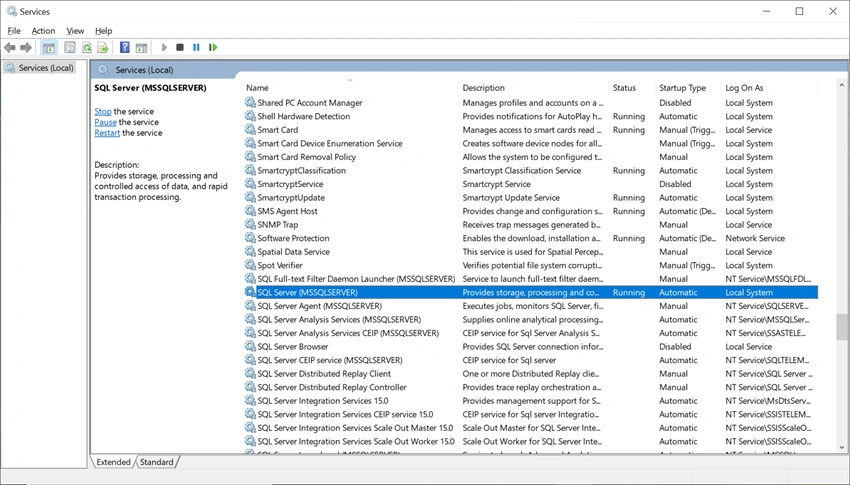Image resolution: width=850 pixels, height=485 pixels.
Task: Click gear icon of SQL Server (MSSQLSERVER)
Action: tap(250, 292)
